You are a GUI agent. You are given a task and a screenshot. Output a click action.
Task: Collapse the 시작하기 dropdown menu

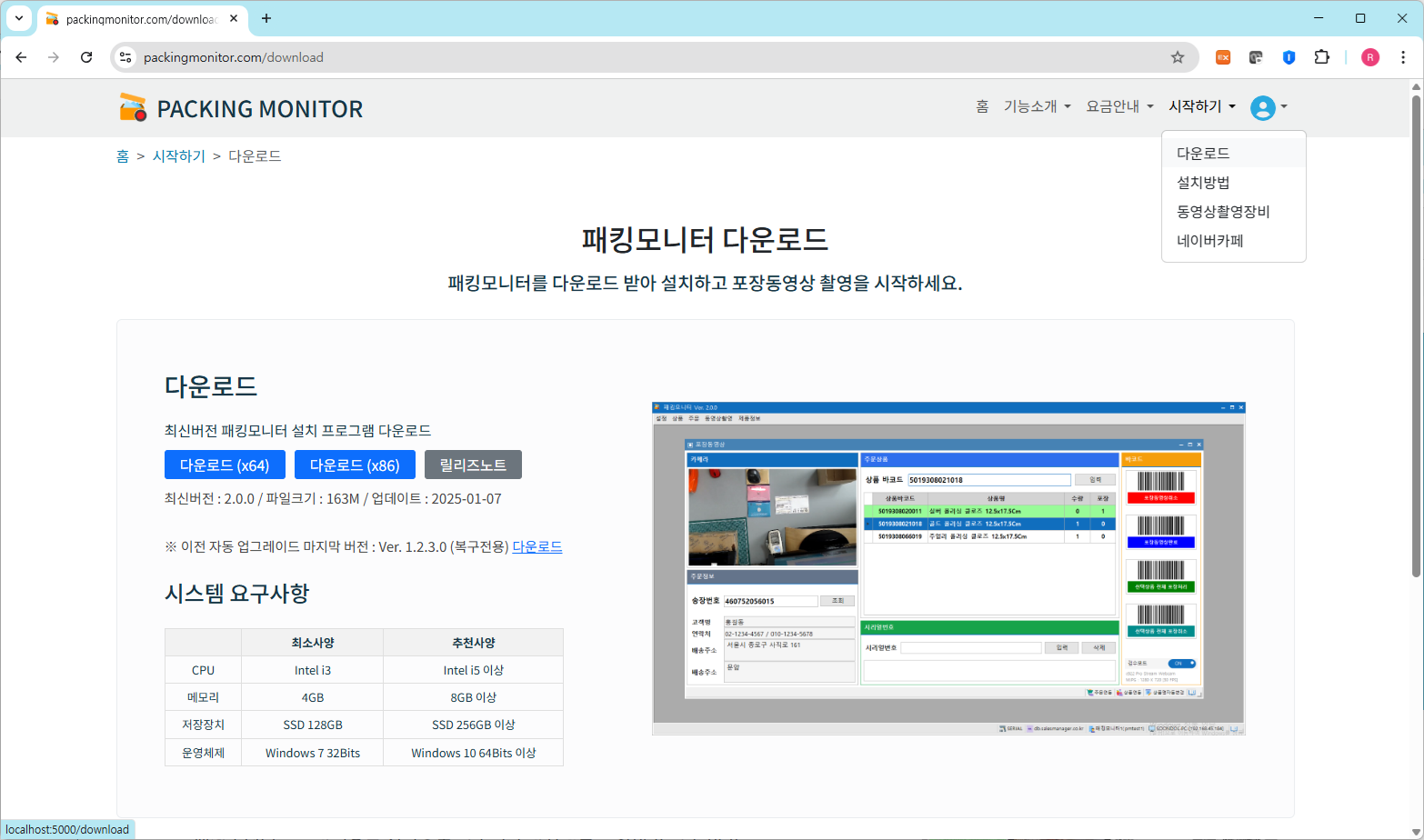click(x=1201, y=106)
